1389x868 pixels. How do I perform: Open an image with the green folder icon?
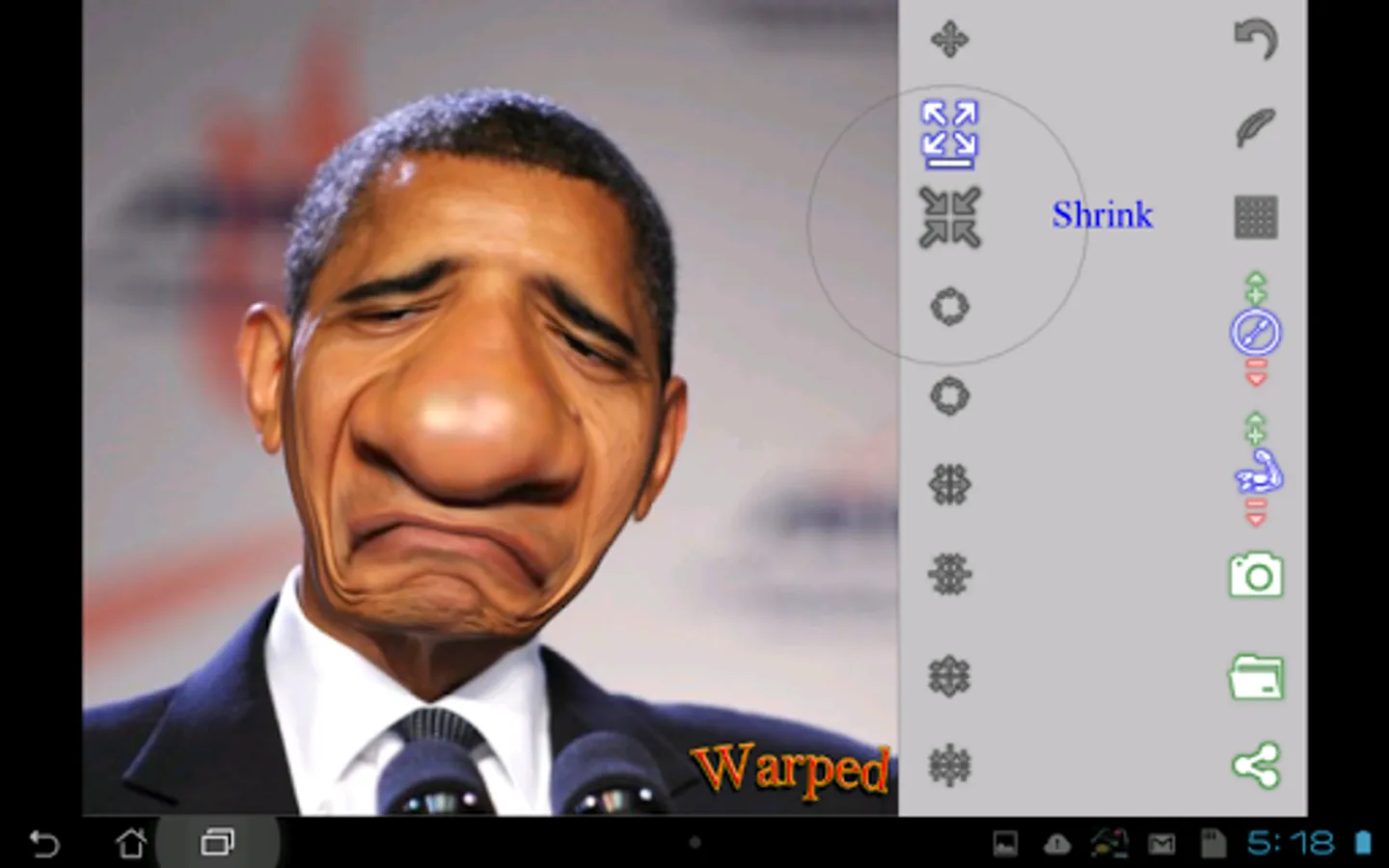click(x=1256, y=676)
